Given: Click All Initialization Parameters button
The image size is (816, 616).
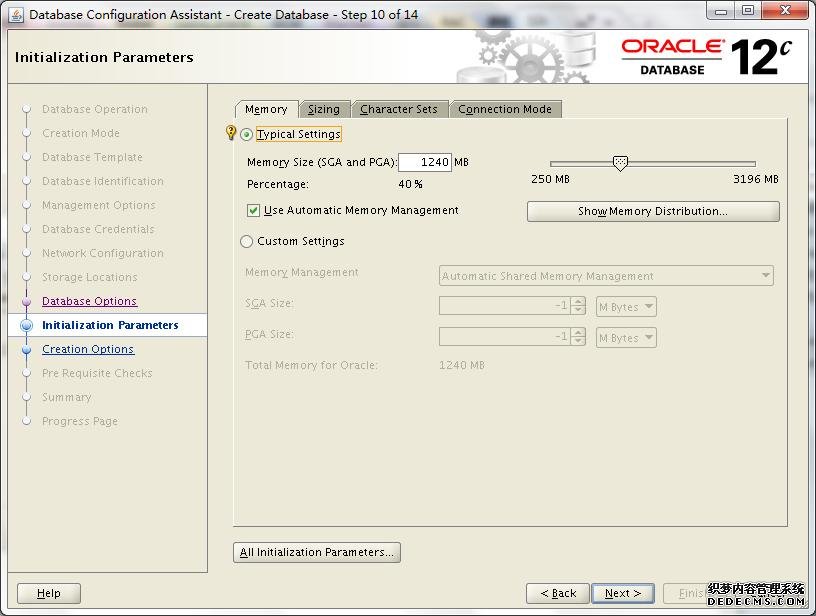Looking at the screenshot, I should 317,552.
